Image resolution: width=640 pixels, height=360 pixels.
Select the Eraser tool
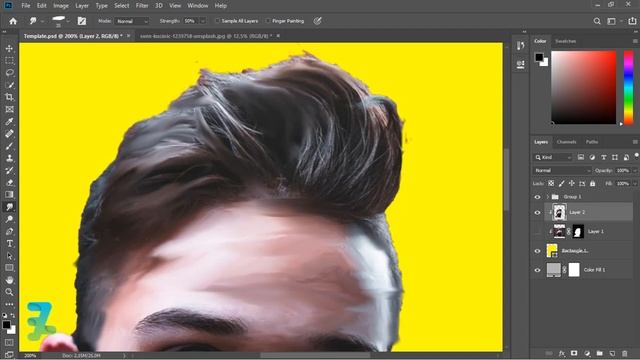point(9,182)
